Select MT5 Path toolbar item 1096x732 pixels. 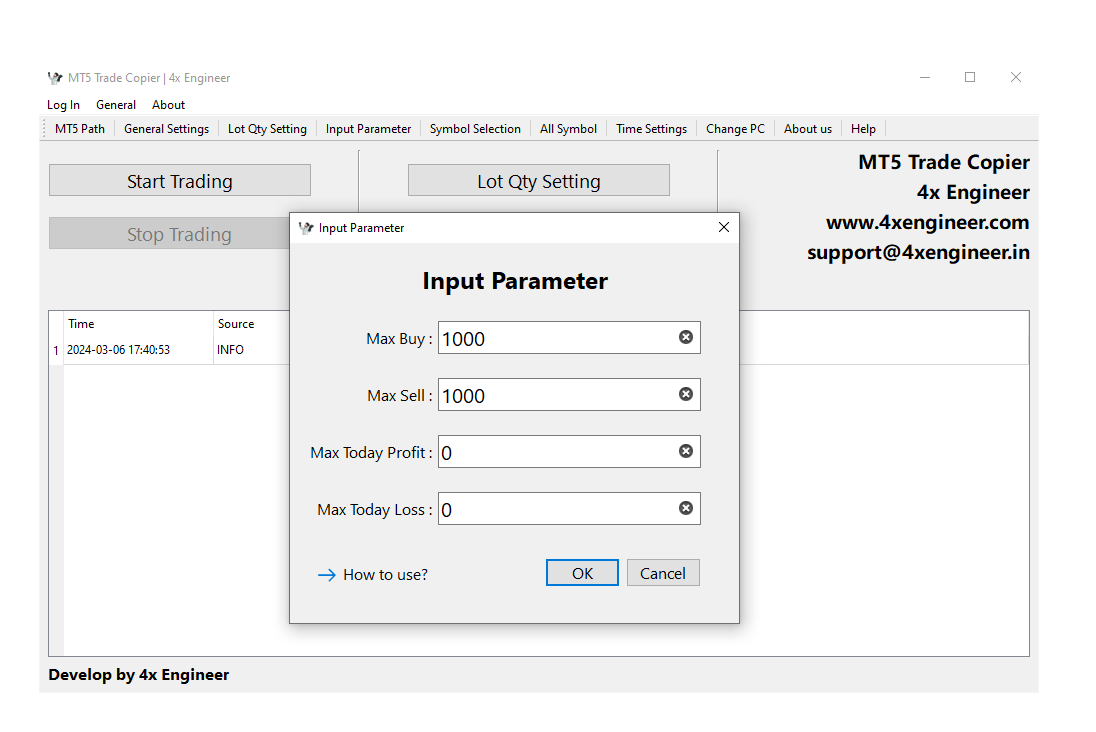(80, 129)
